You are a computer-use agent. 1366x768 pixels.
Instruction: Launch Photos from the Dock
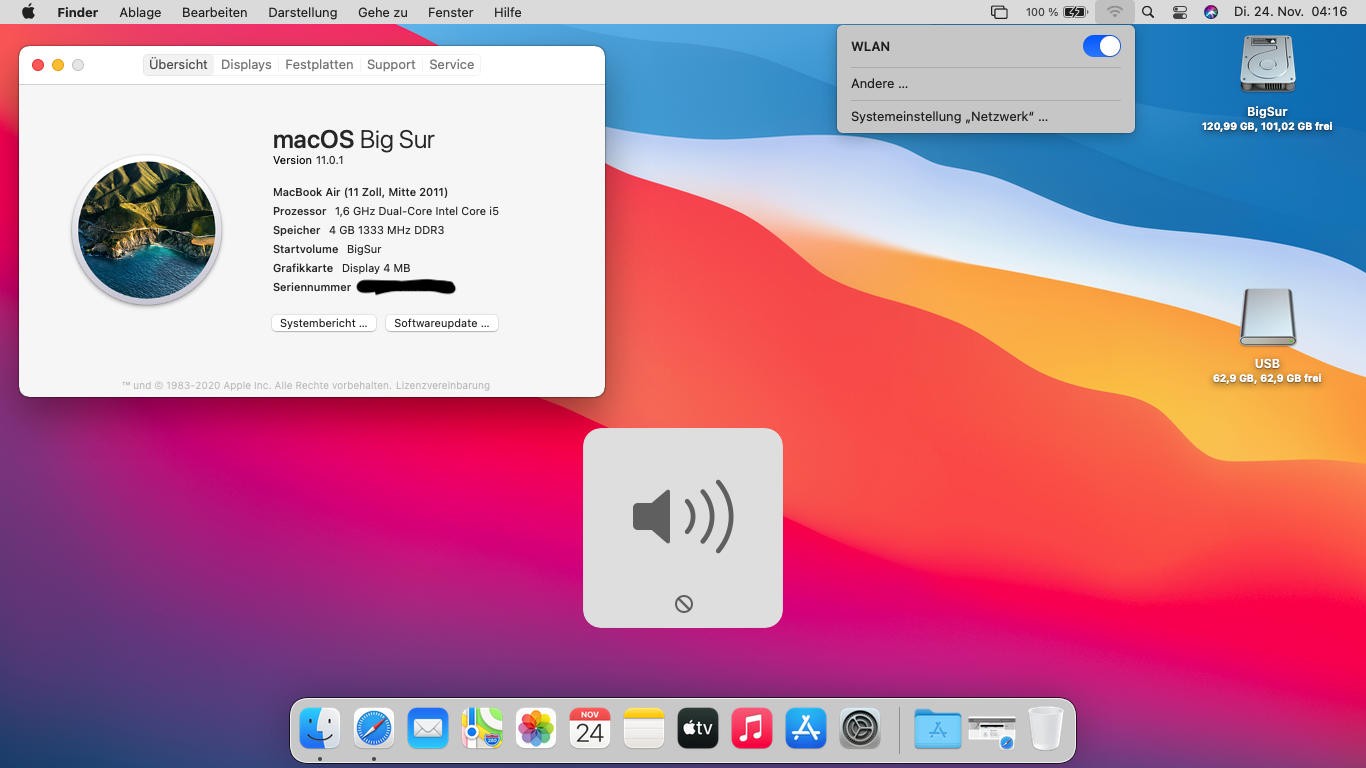[536, 728]
